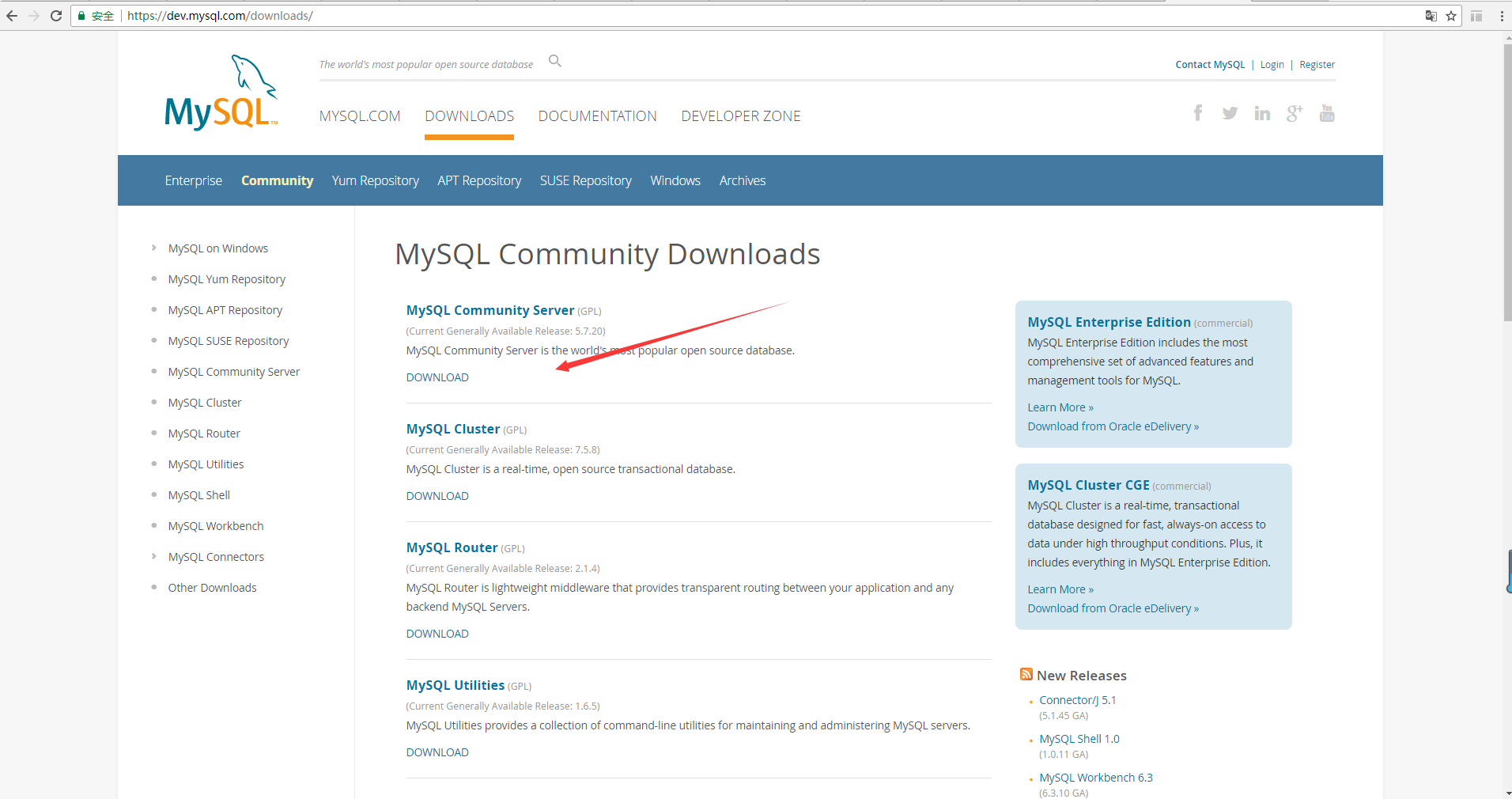The width and height of the screenshot is (1512, 799).
Task: Click the vertical scrollbar thumb
Action: pyautogui.click(x=1507, y=182)
